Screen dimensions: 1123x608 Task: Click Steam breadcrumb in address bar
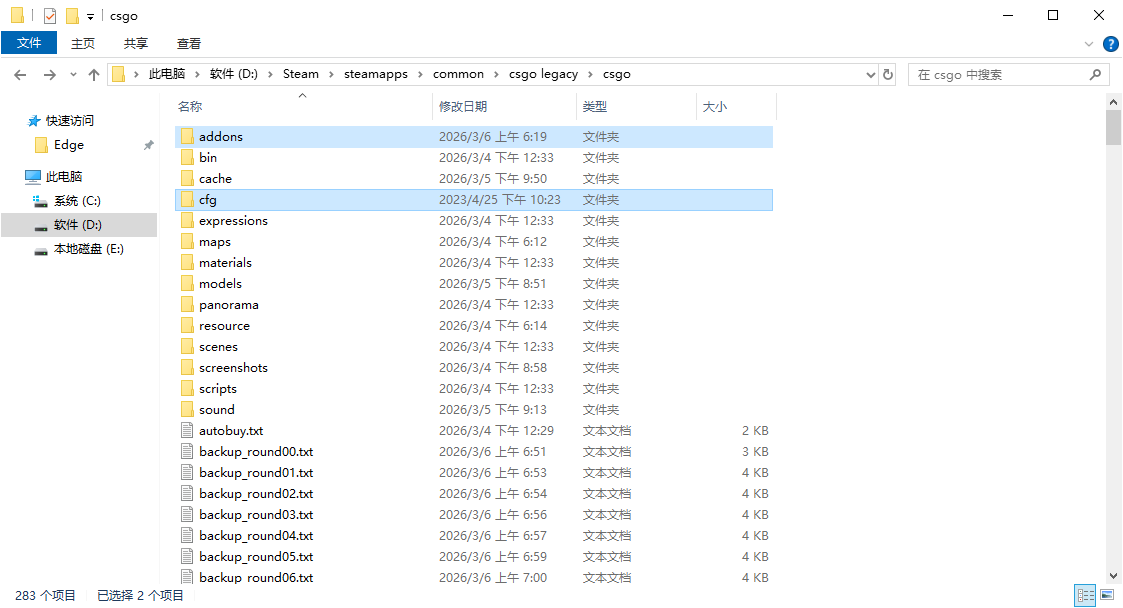301,74
